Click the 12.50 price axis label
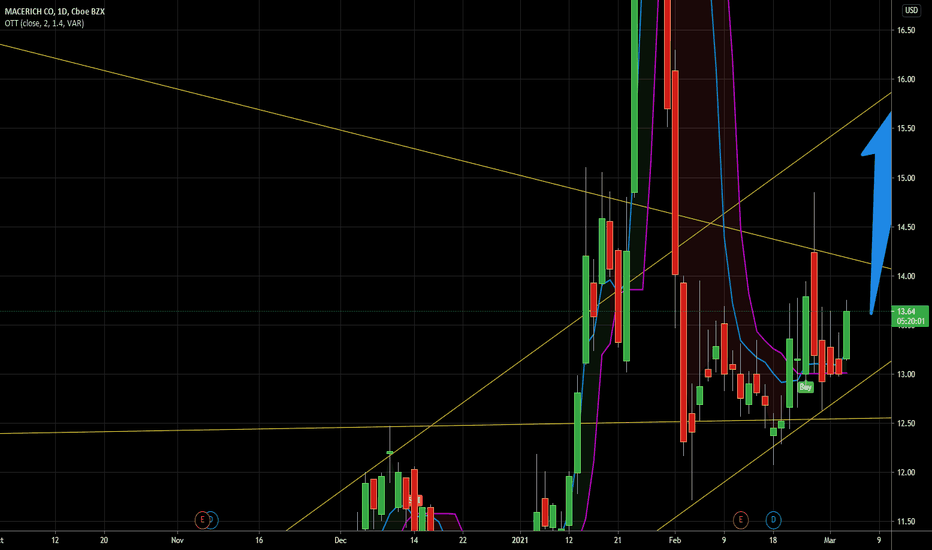Image resolution: width=932 pixels, height=550 pixels. coord(906,424)
